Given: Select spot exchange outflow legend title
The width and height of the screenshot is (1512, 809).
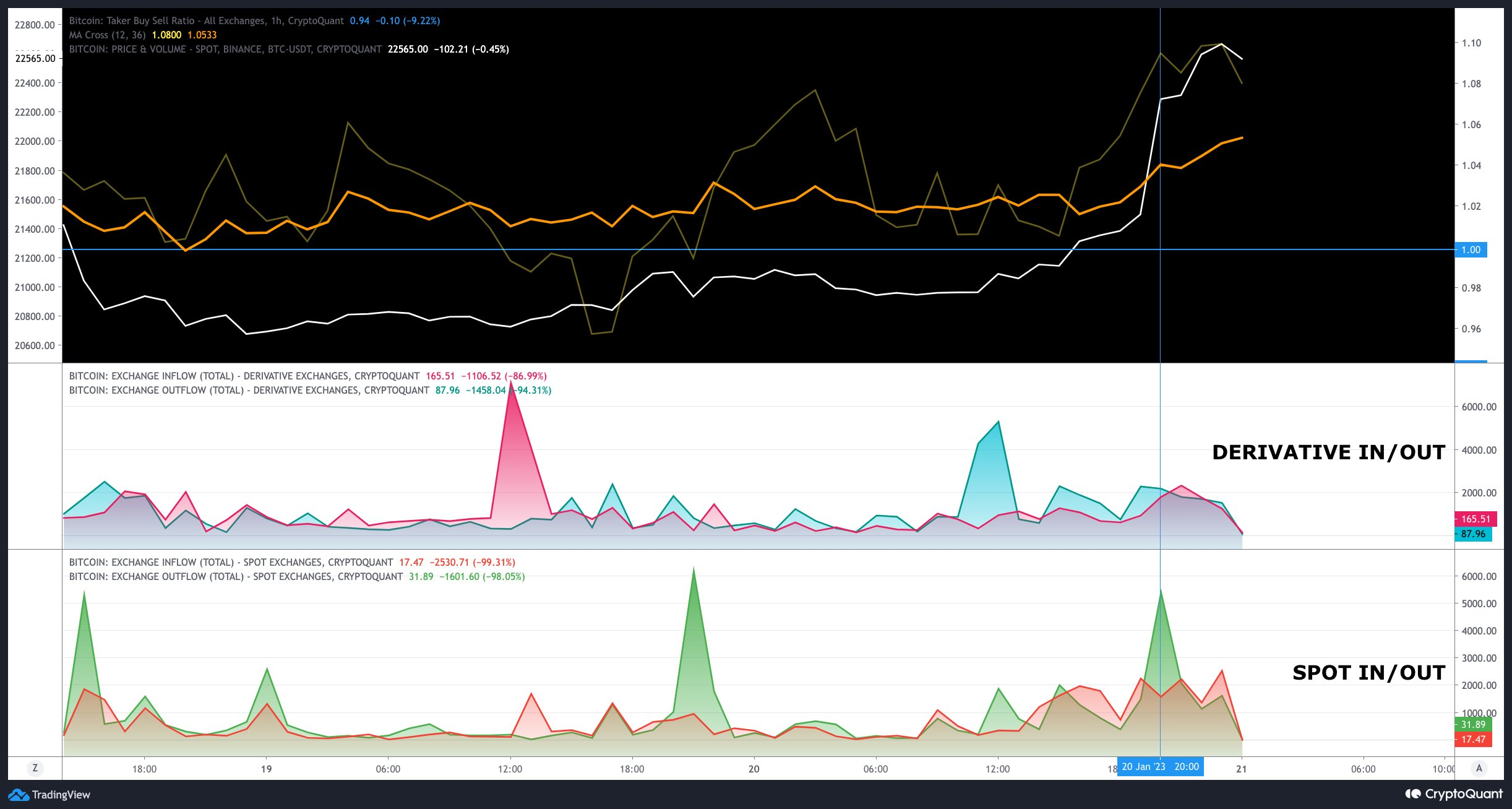Looking at the screenshot, I should pos(236,577).
